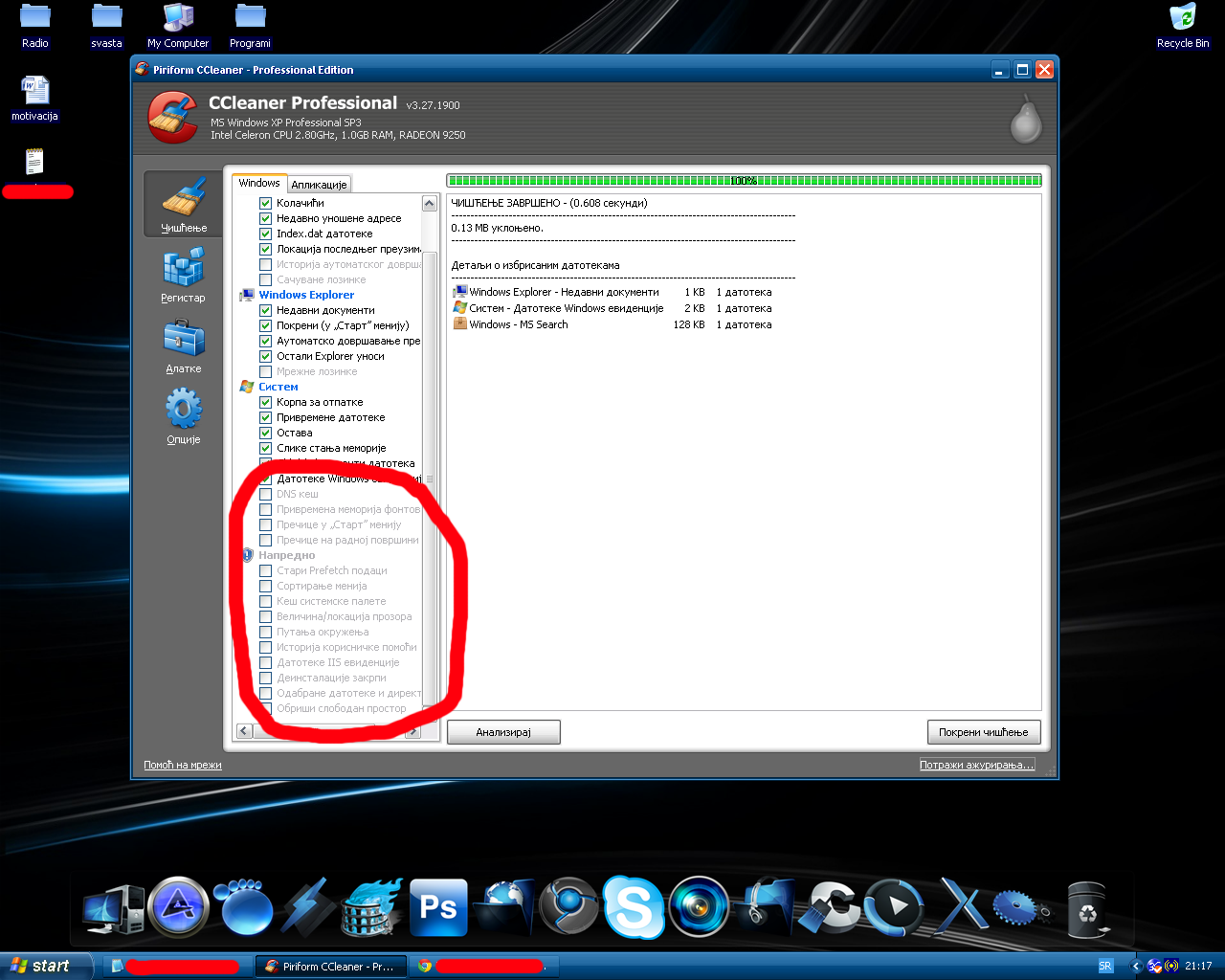Enable the Сачуване лозинке checkbox

pyautogui.click(x=266, y=279)
